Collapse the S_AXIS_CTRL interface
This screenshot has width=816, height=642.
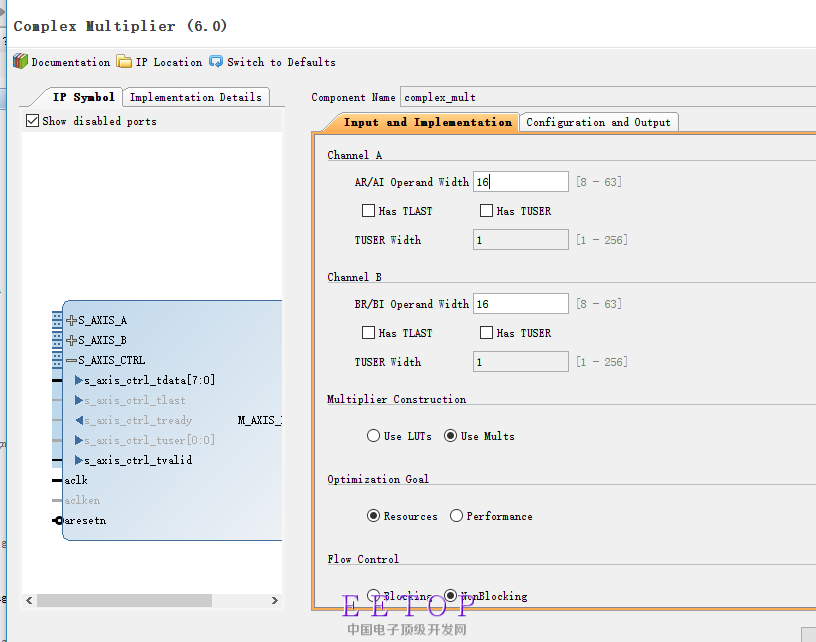(71, 360)
